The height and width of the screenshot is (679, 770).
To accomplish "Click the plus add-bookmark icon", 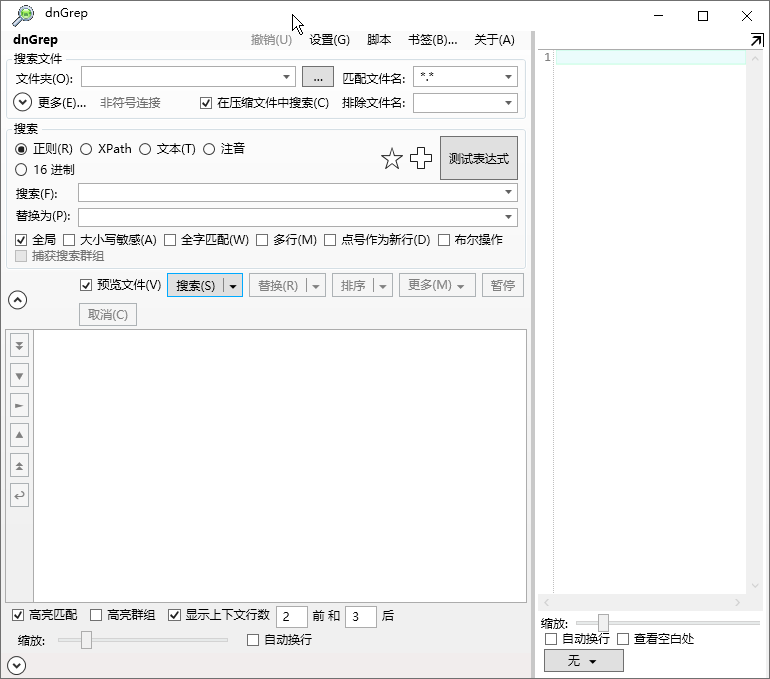I will pos(421,159).
